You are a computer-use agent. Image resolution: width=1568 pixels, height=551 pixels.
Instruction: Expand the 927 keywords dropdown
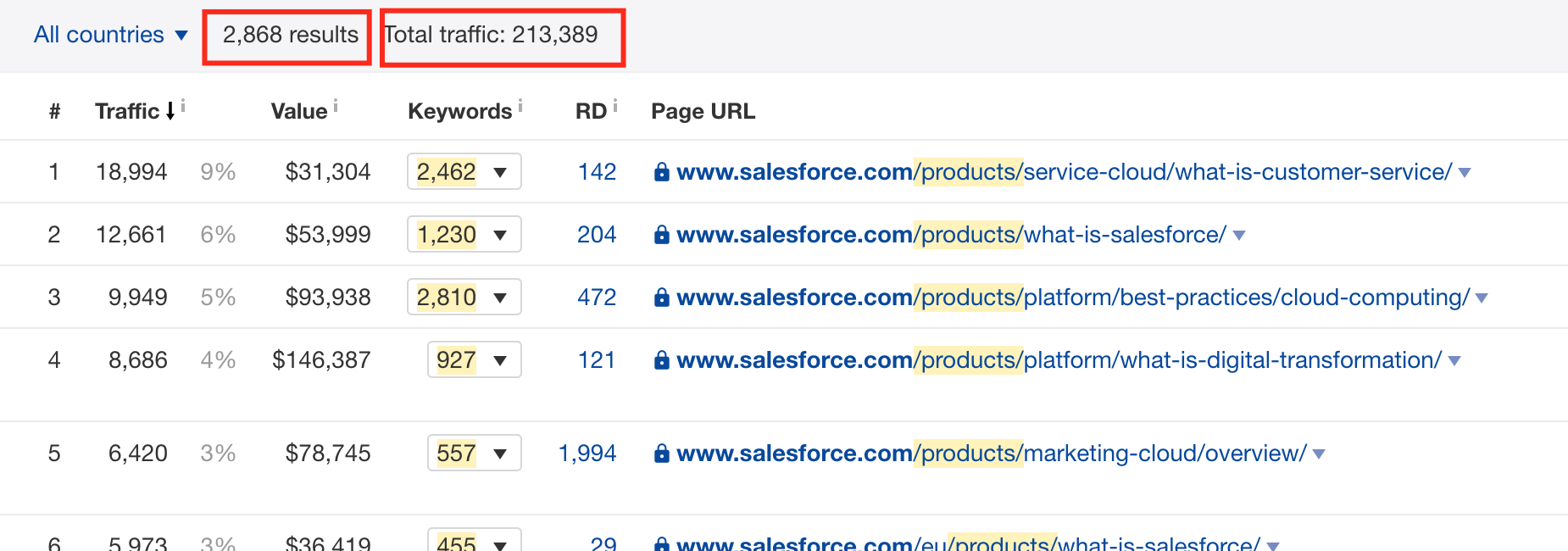(475, 360)
